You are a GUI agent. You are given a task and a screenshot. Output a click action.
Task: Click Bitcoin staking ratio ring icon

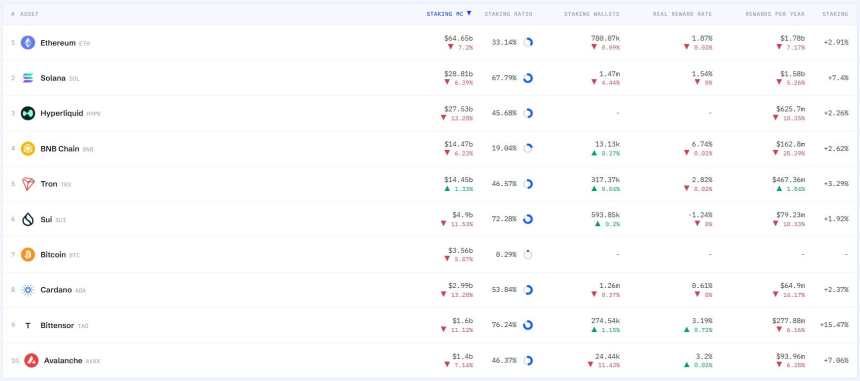[x=528, y=254]
